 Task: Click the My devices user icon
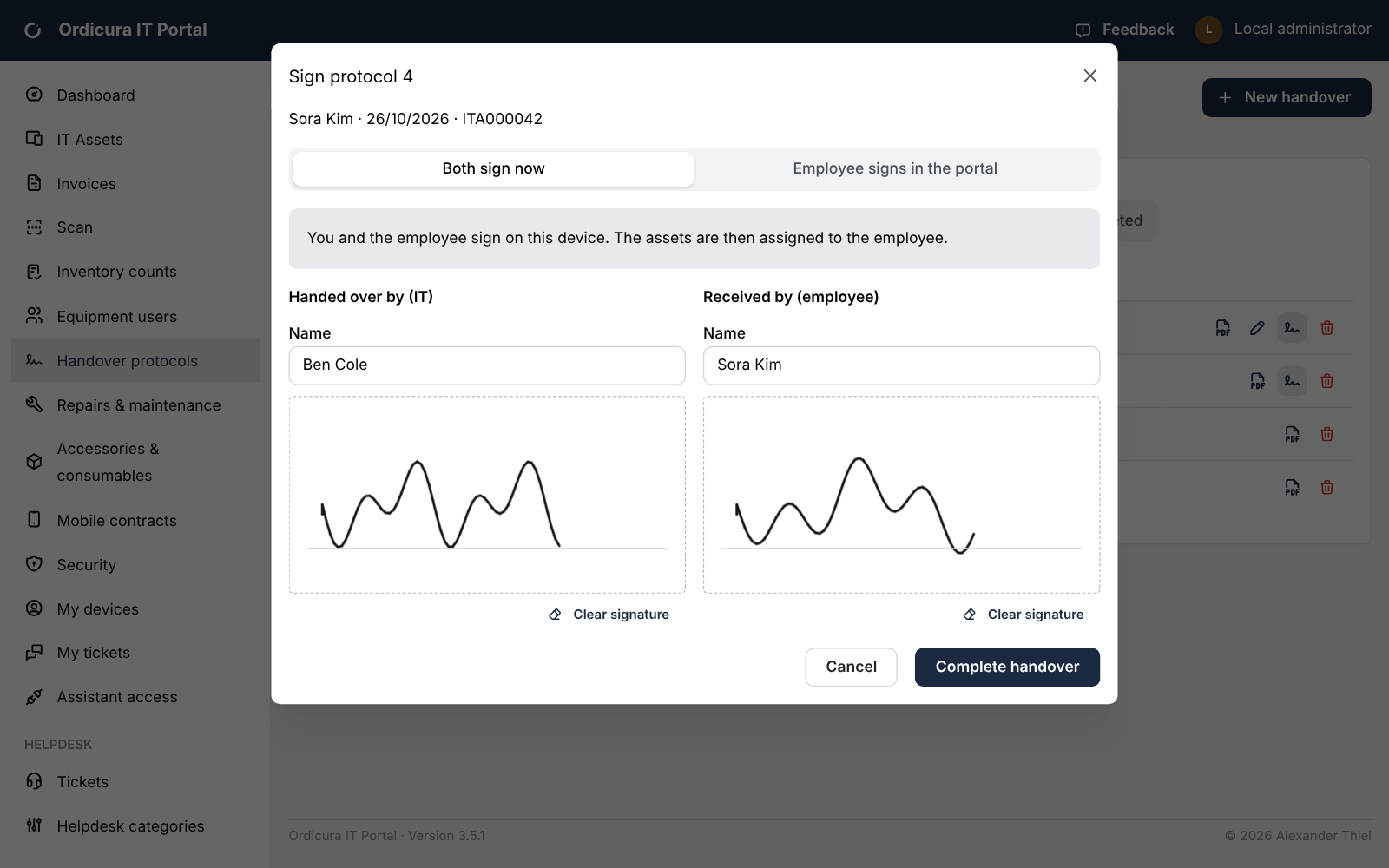pyautogui.click(x=34, y=608)
